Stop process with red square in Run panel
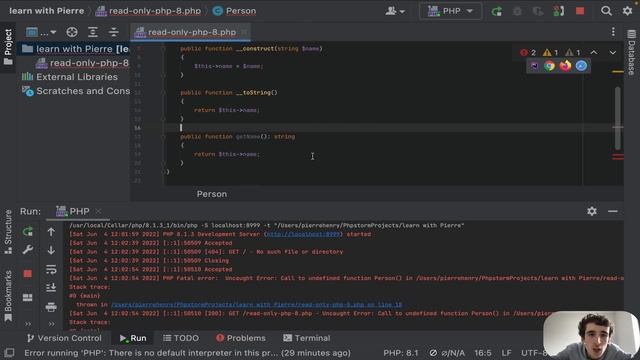Screen dimensions: 640x360 [x=28, y=273]
